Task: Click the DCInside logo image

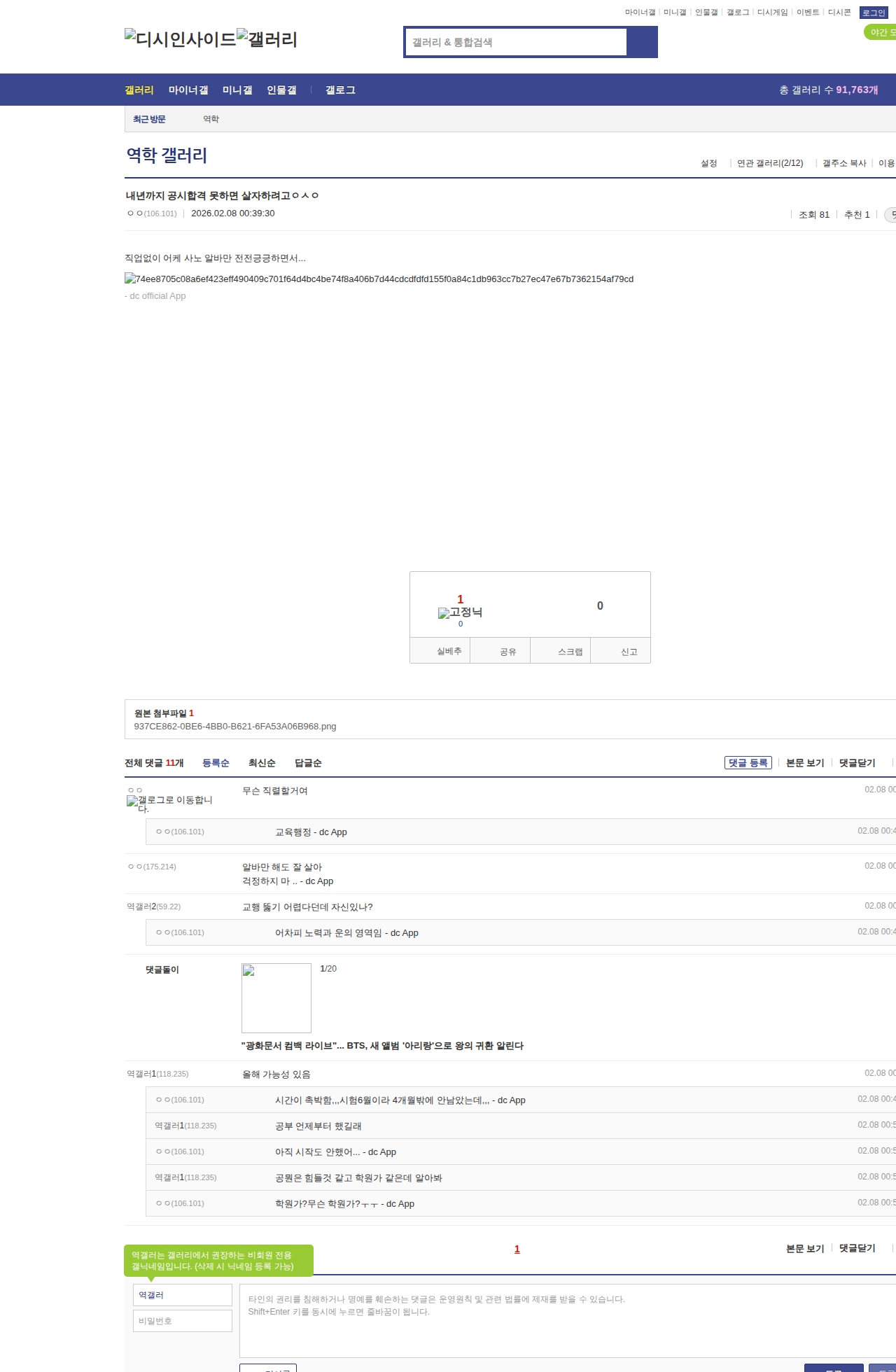Action: pyautogui.click(x=180, y=38)
